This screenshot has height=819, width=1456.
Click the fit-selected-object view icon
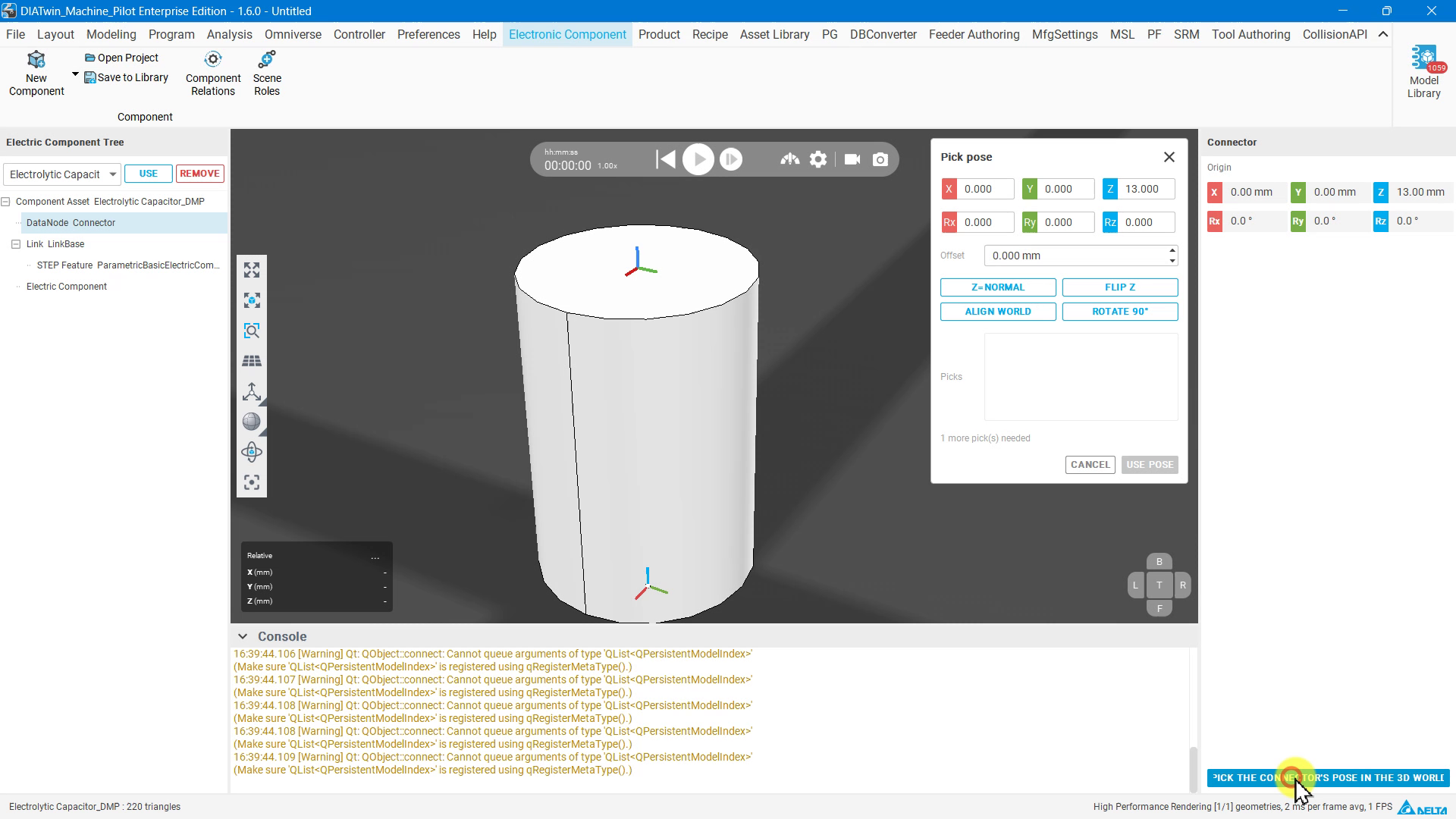[x=252, y=301]
